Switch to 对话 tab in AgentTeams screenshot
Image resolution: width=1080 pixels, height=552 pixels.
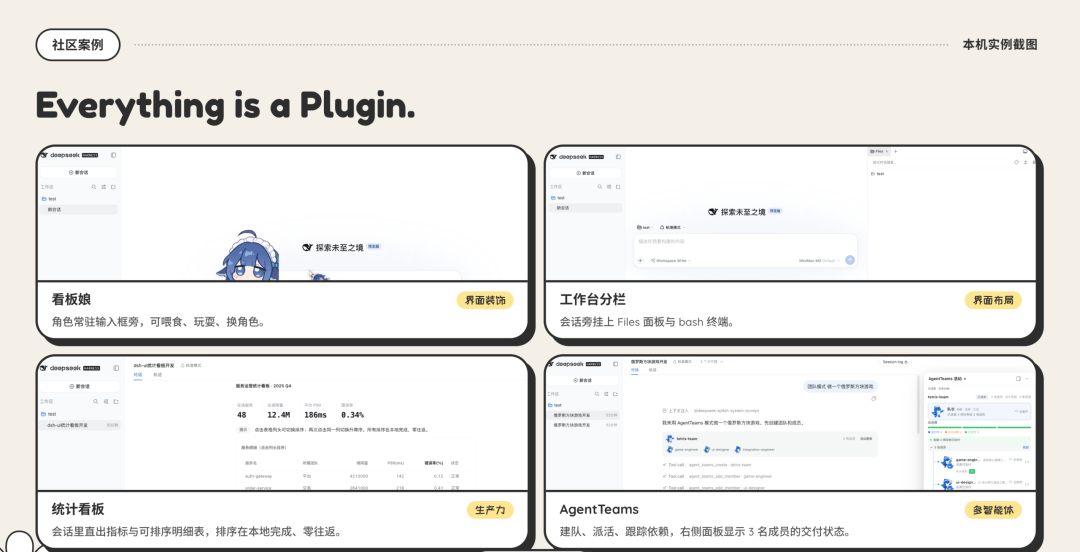(x=635, y=370)
